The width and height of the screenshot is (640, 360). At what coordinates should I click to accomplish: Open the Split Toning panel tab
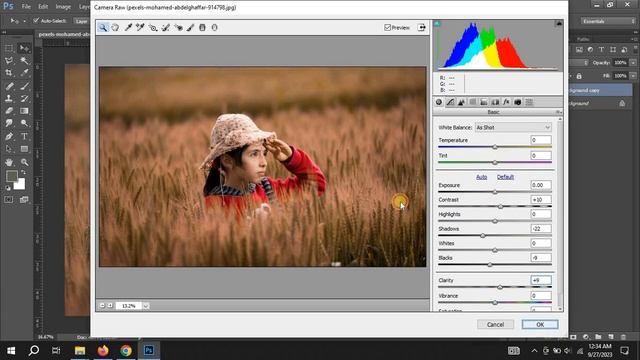coord(484,102)
